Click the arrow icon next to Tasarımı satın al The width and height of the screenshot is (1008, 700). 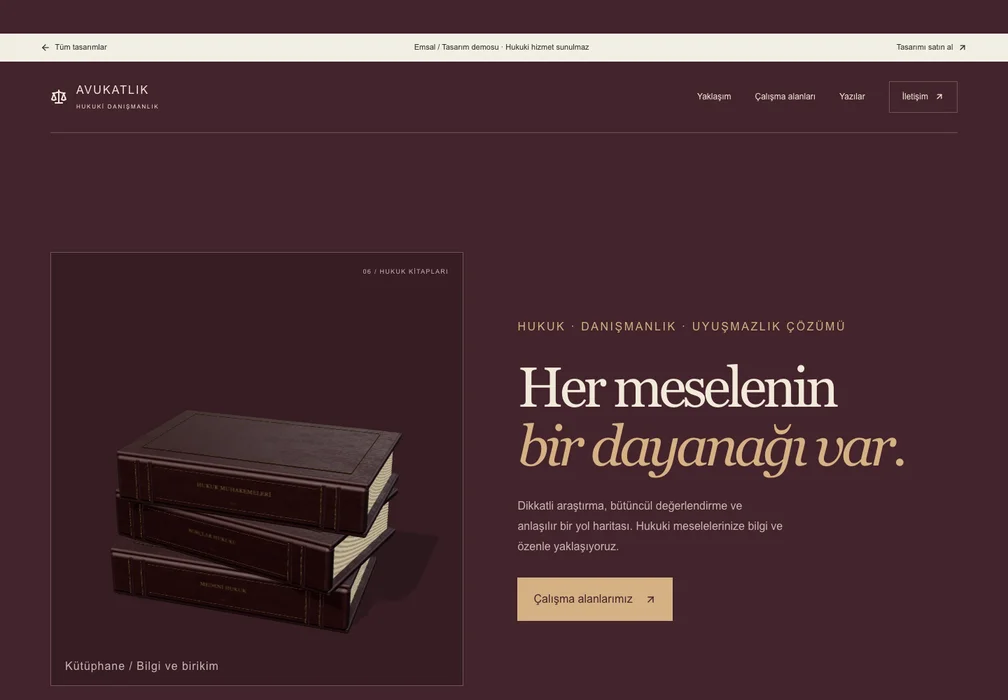(962, 48)
